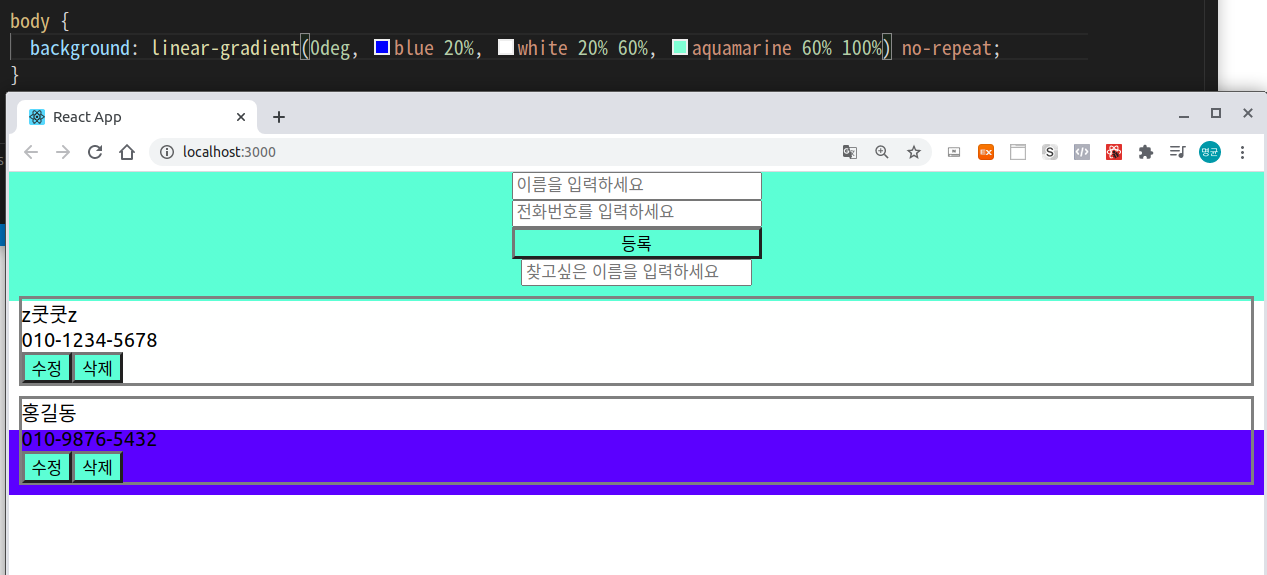Focus the 전화번호를 입력하세요 phone field
This screenshot has height=575, width=1267.
(637, 213)
